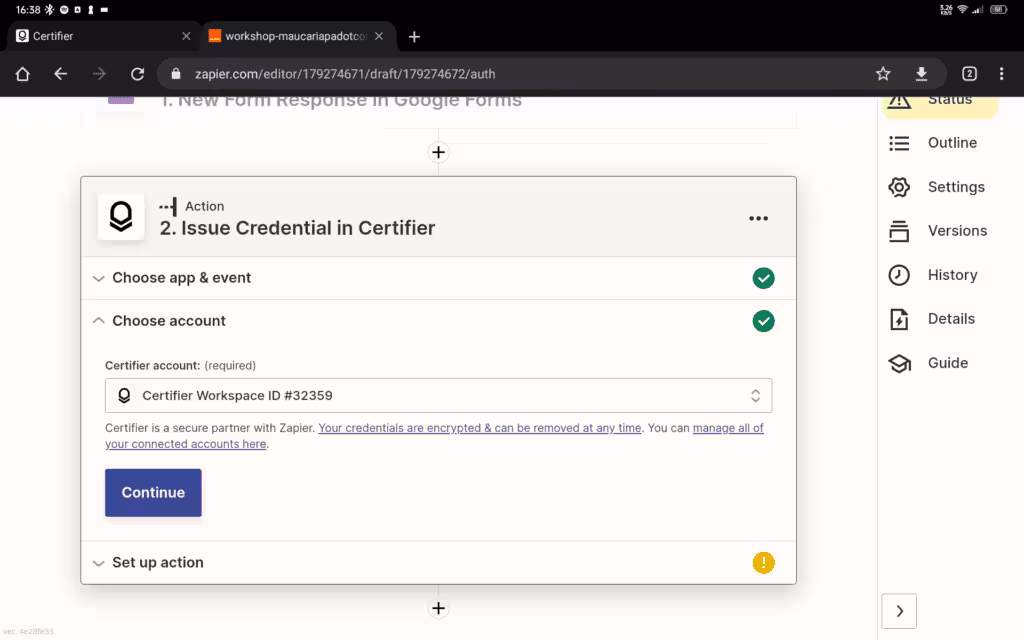This screenshot has width=1024, height=640.
Task: Close the workshop-maucariapadotcom tab
Action: (x=379, y=36)
